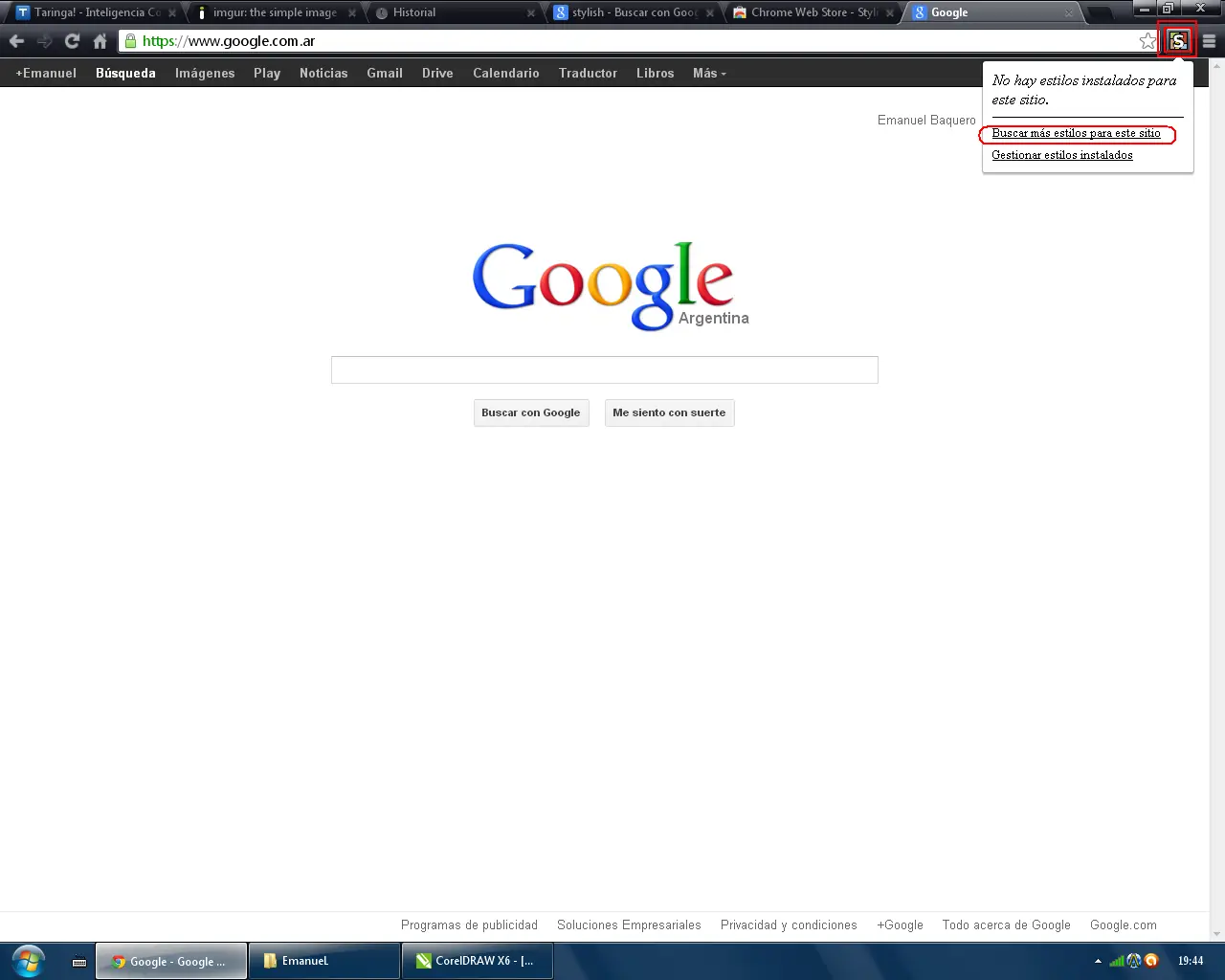Image resolution: width=1225 pixels, height=980 pixels.
Task: Open Imágenes in the Google bar
Action: tap(205, 73)
